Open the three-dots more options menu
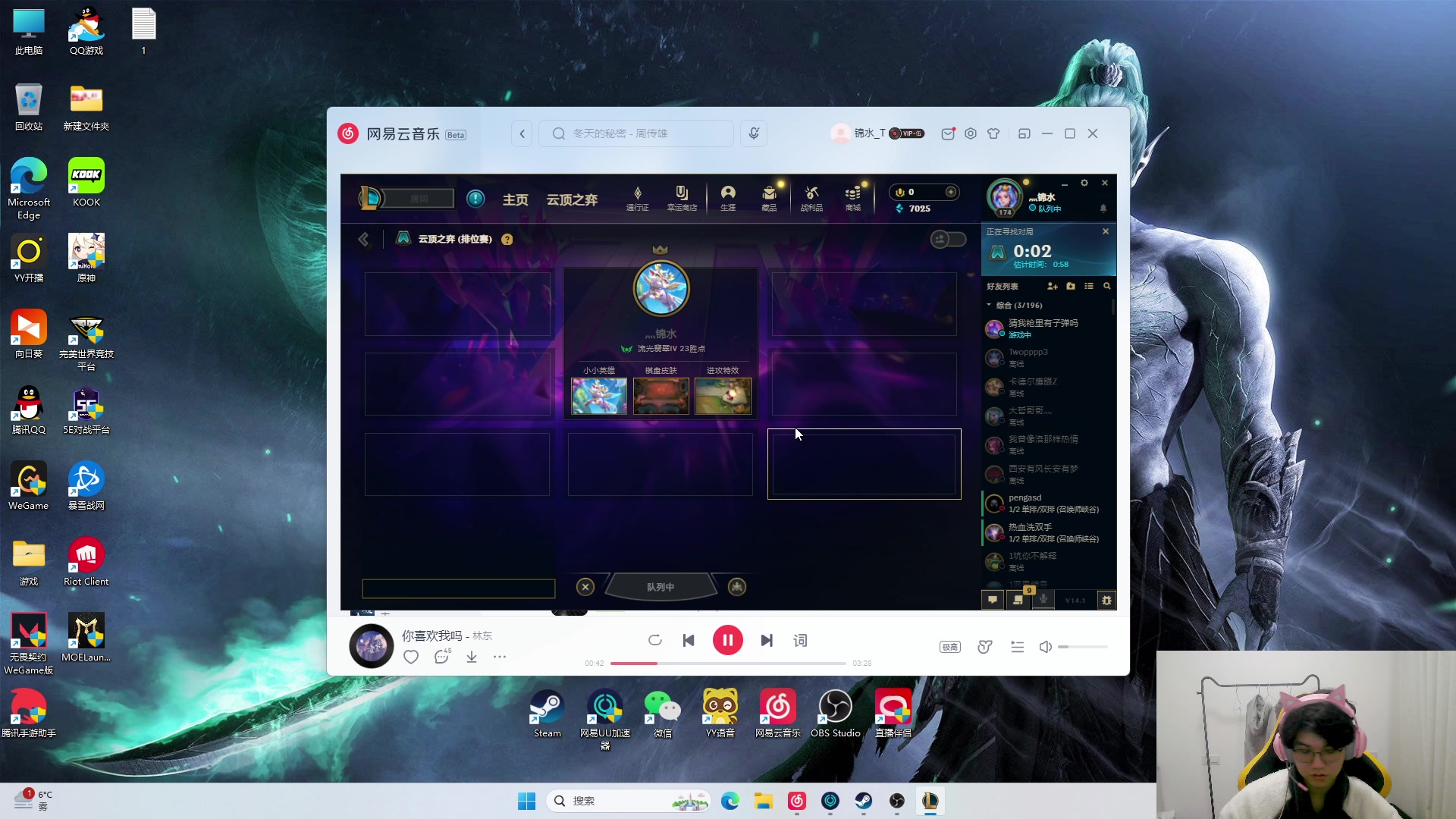This screenshot has height=819, width=1456. point(500,657)
